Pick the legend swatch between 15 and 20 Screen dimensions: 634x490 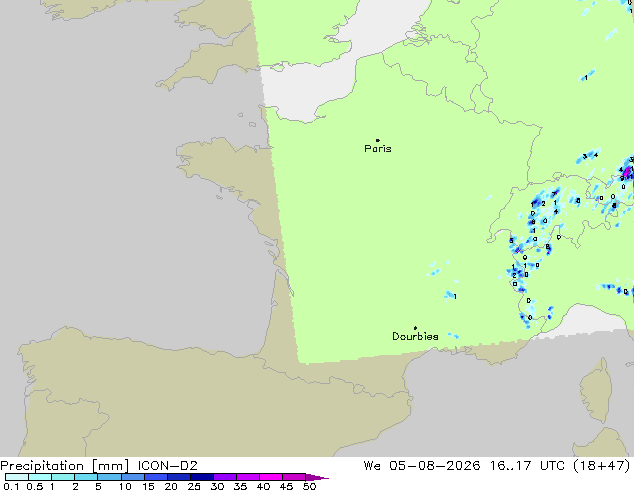pyautogui.click(x=155, y=477)
